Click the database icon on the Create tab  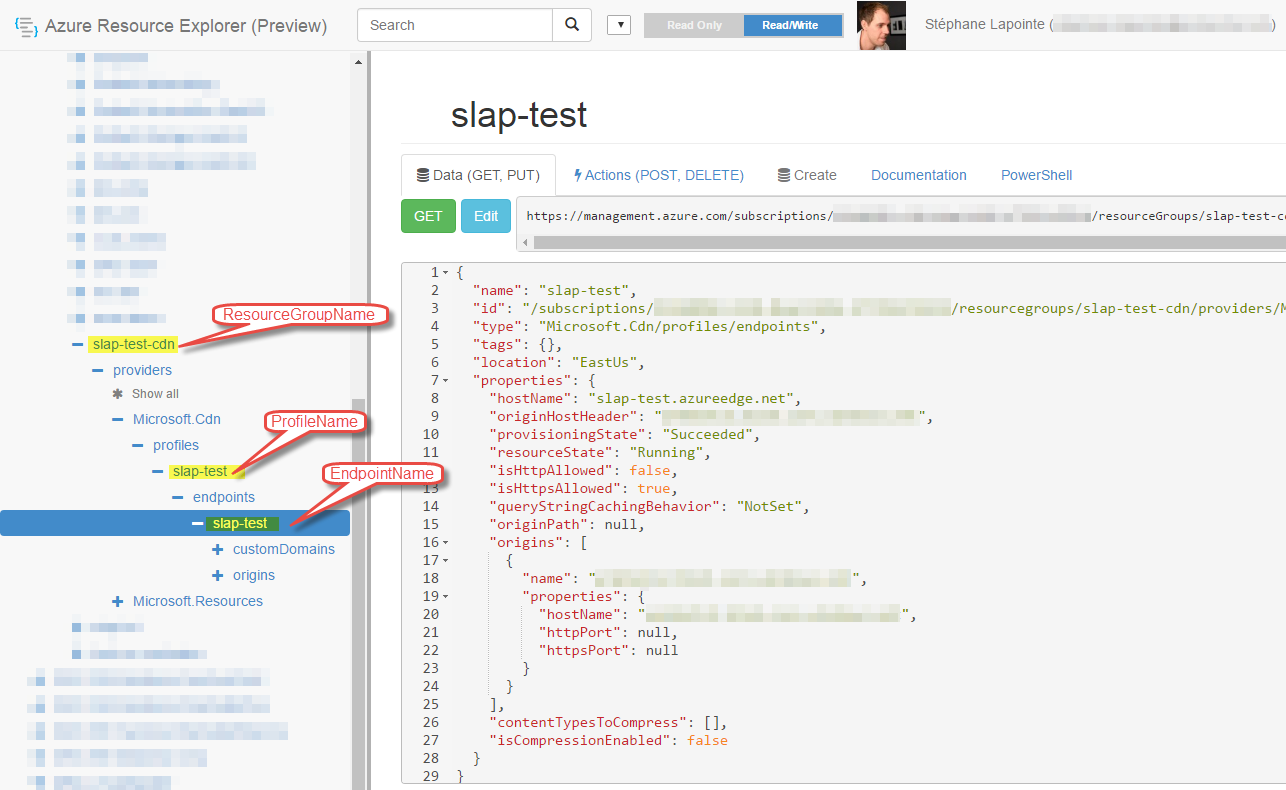coord(783,175)
